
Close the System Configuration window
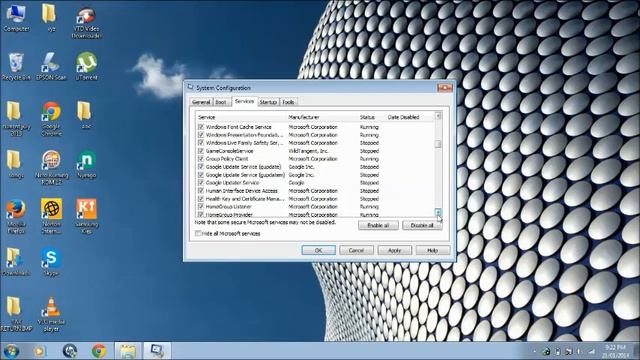point(444,87)
